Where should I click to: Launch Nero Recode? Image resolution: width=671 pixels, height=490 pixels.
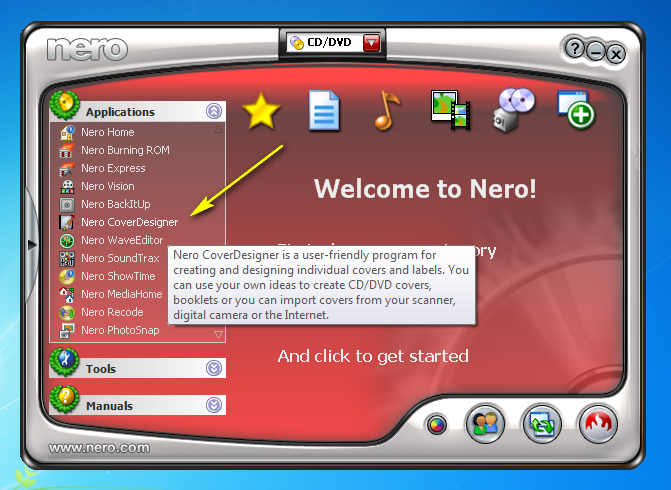tap(113, 312)
